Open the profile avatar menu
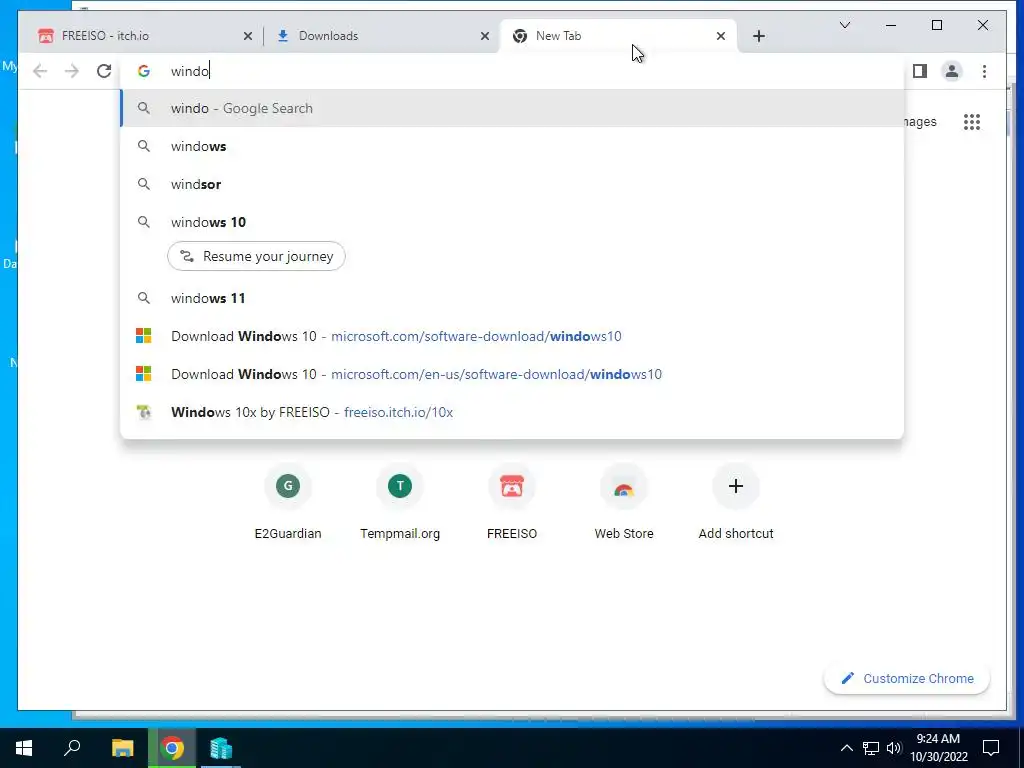The height and width of the screenshot is (768, 1024). point(952,71)
